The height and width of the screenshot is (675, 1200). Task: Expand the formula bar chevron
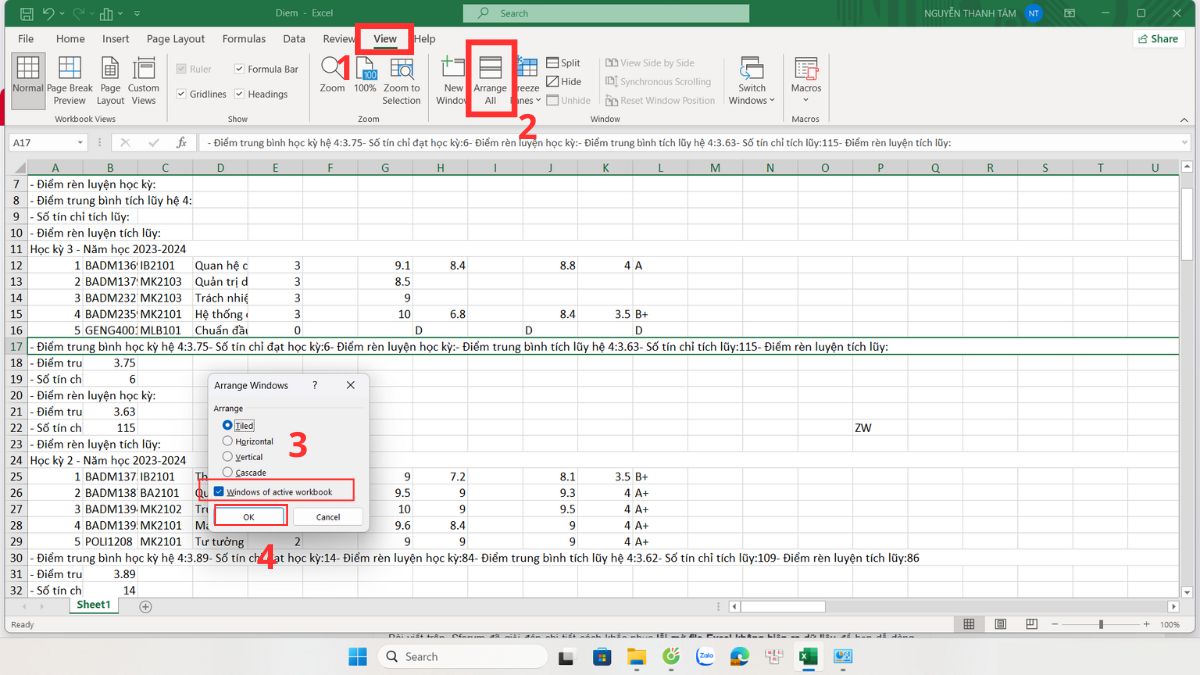(1183, 142)
